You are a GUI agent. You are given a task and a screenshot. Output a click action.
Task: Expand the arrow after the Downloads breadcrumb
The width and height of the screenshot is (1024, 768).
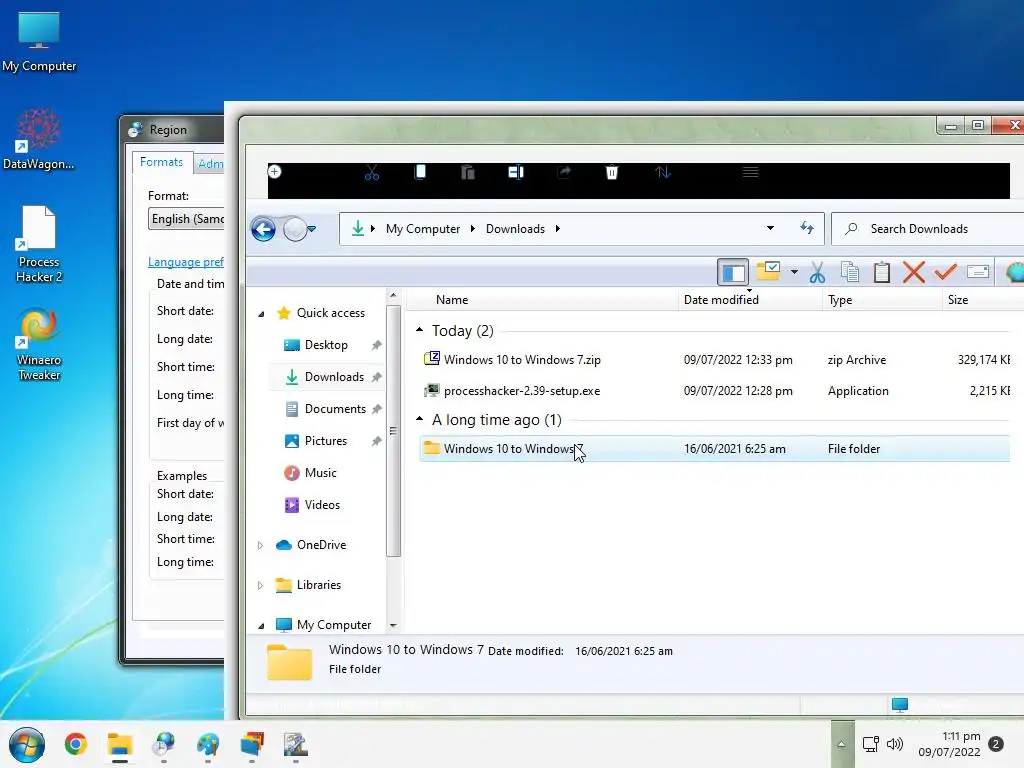tap(558, 229)
